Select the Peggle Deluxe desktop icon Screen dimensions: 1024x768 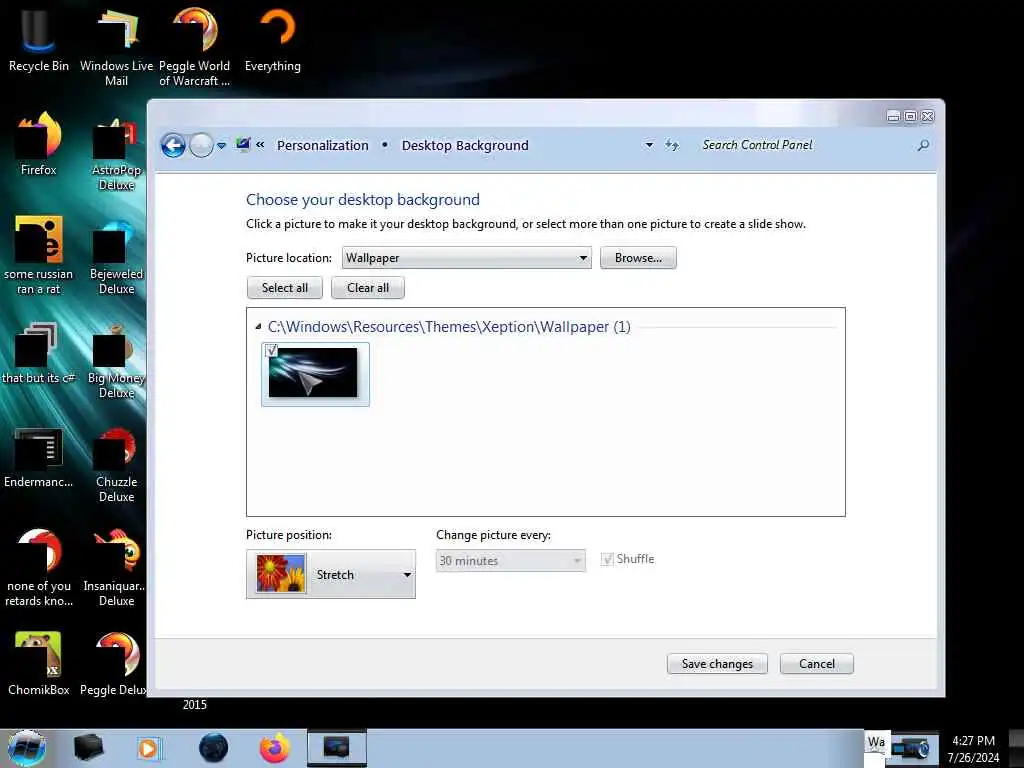coord(114,662)
